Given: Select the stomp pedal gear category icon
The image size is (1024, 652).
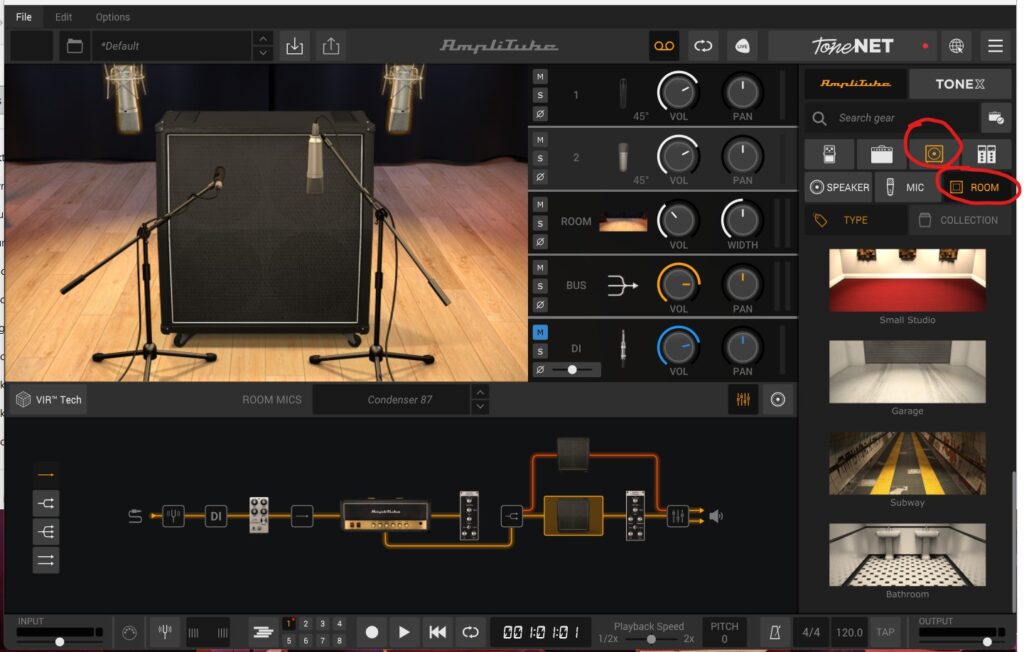Looking at the screenshot, I should pos(829,154).
